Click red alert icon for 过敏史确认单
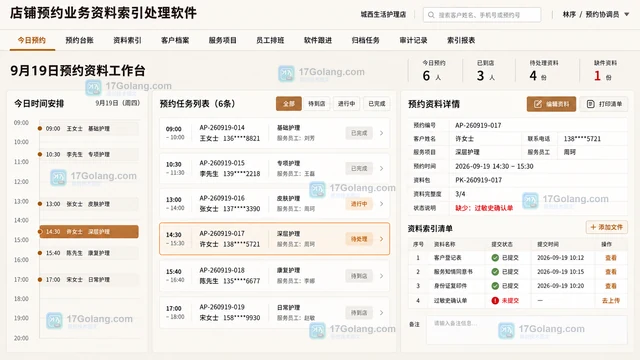640x360 pixels. [495, 300]
